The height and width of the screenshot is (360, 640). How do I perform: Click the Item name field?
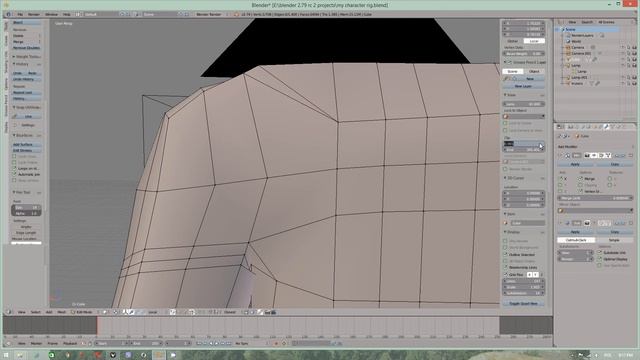click(527, 223)
